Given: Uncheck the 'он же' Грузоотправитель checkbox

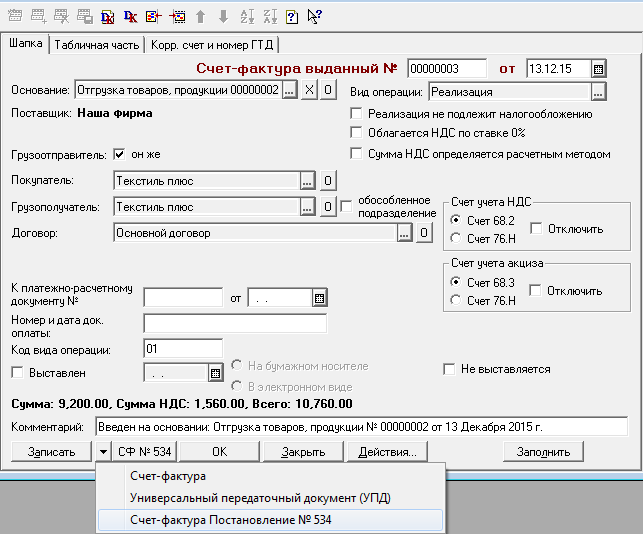Looking at the screenshot, I should pos(120,155).
